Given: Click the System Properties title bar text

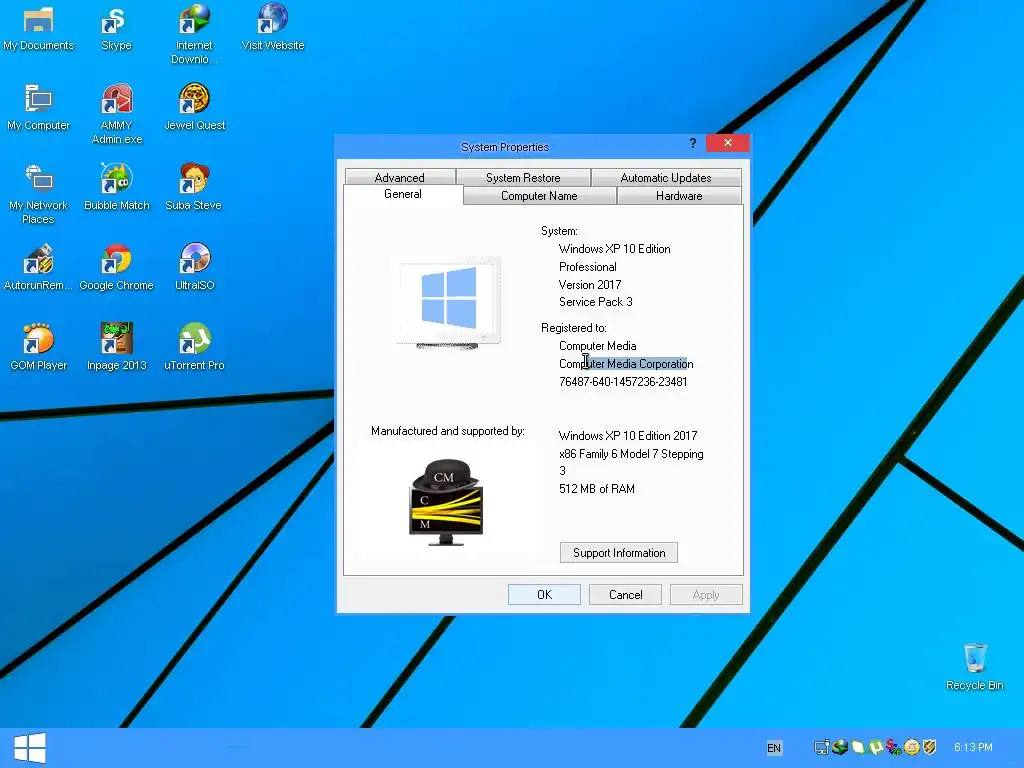Looking at the screenshot, I should coord(505,147).
